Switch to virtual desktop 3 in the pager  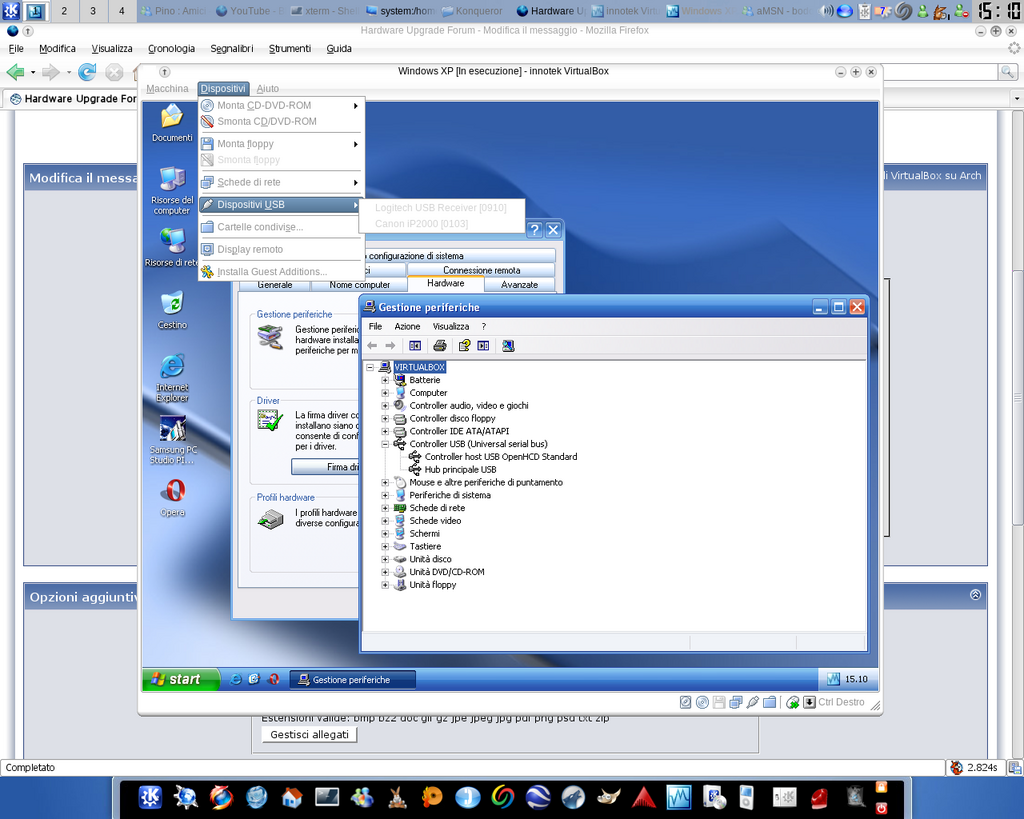93,11
